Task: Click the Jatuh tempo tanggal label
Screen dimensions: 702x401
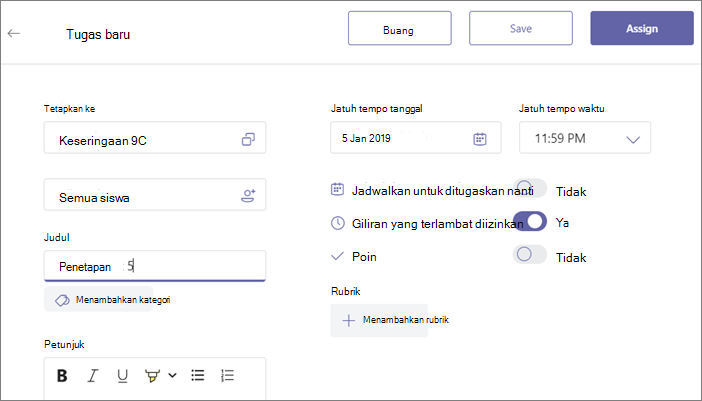Action: (x=377, y=108)
